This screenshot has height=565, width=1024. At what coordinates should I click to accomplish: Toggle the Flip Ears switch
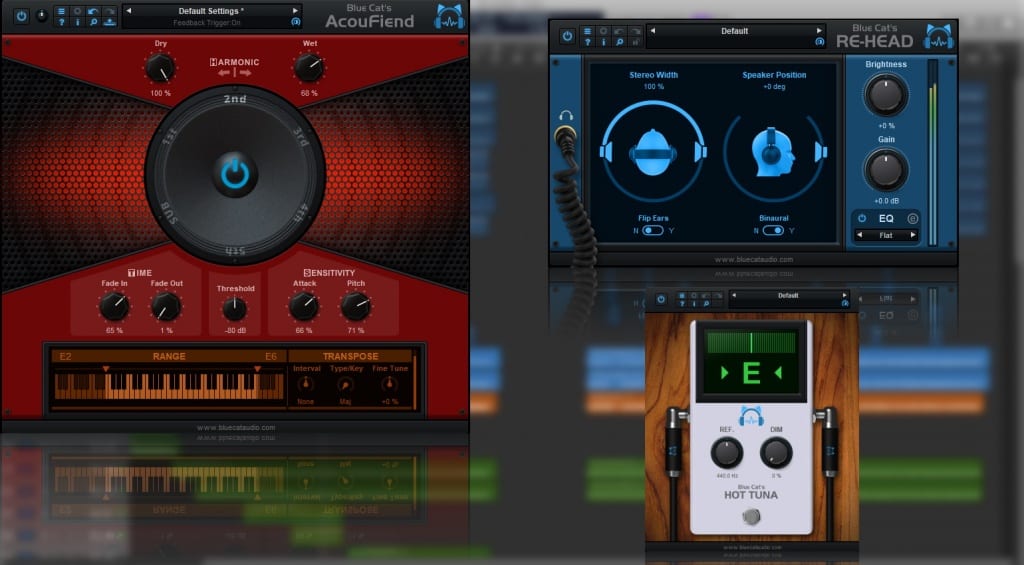click(x=653, y=230)
